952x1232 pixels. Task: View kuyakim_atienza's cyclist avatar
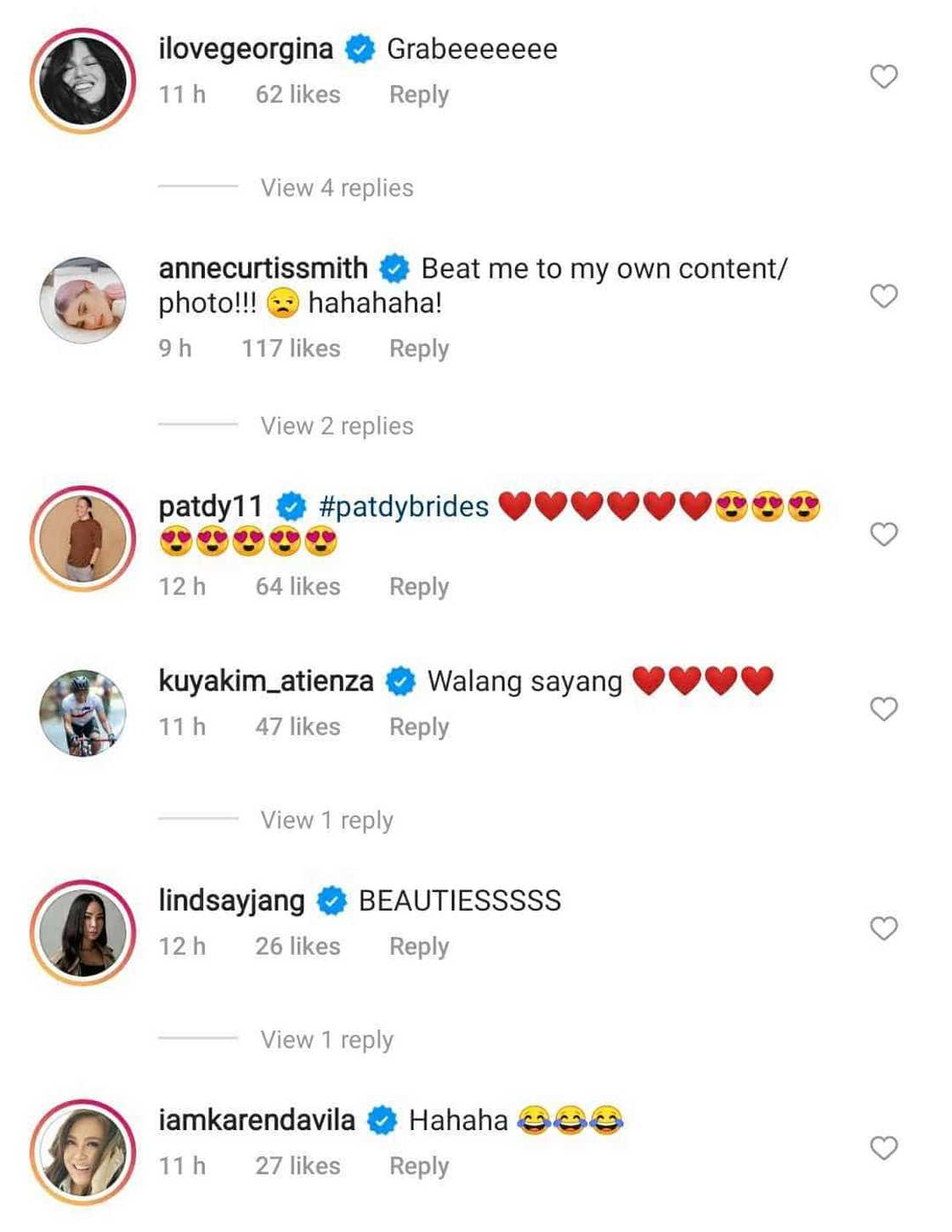click(82, 713)
